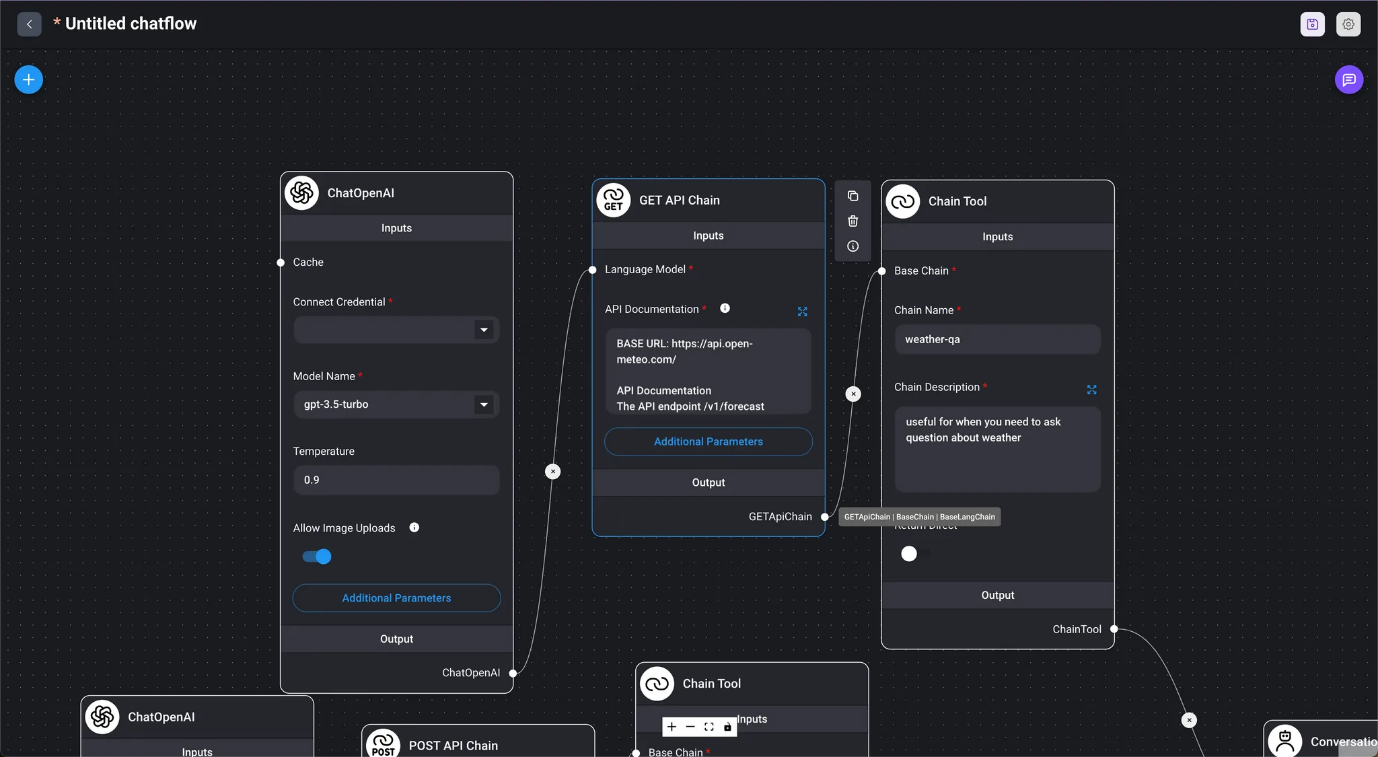
Task: Save the chatflow using the save icon
Action: coord(1312,25)
